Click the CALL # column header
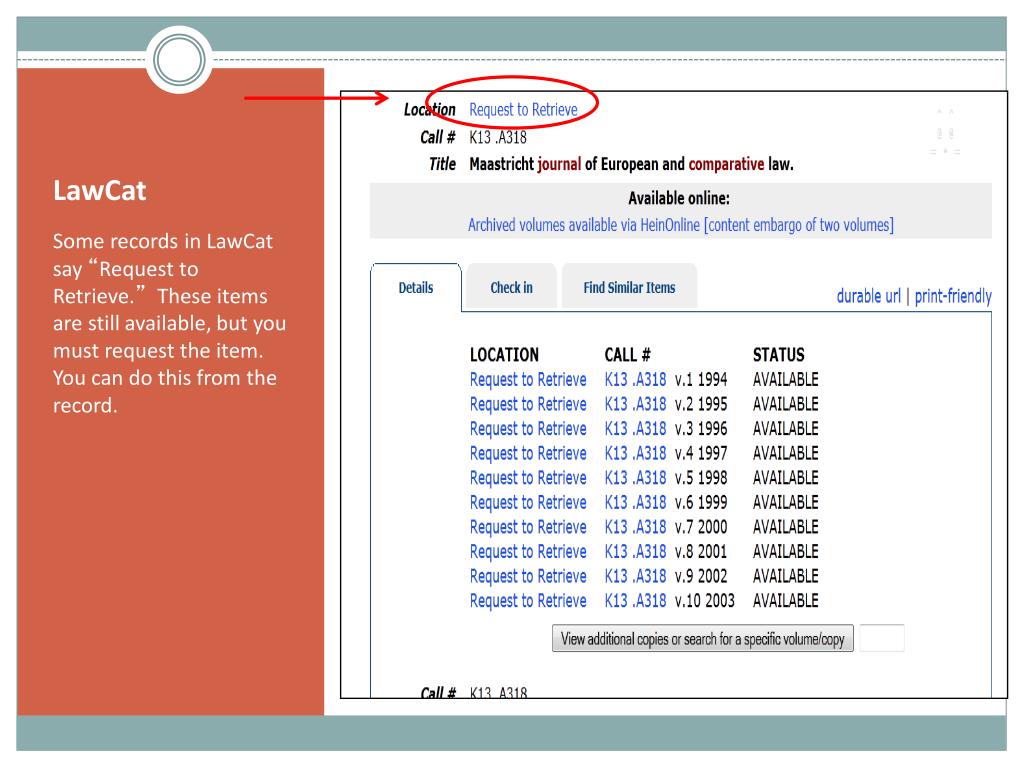The width and height of the screenshot is (1024, 768). click(627, 355)
